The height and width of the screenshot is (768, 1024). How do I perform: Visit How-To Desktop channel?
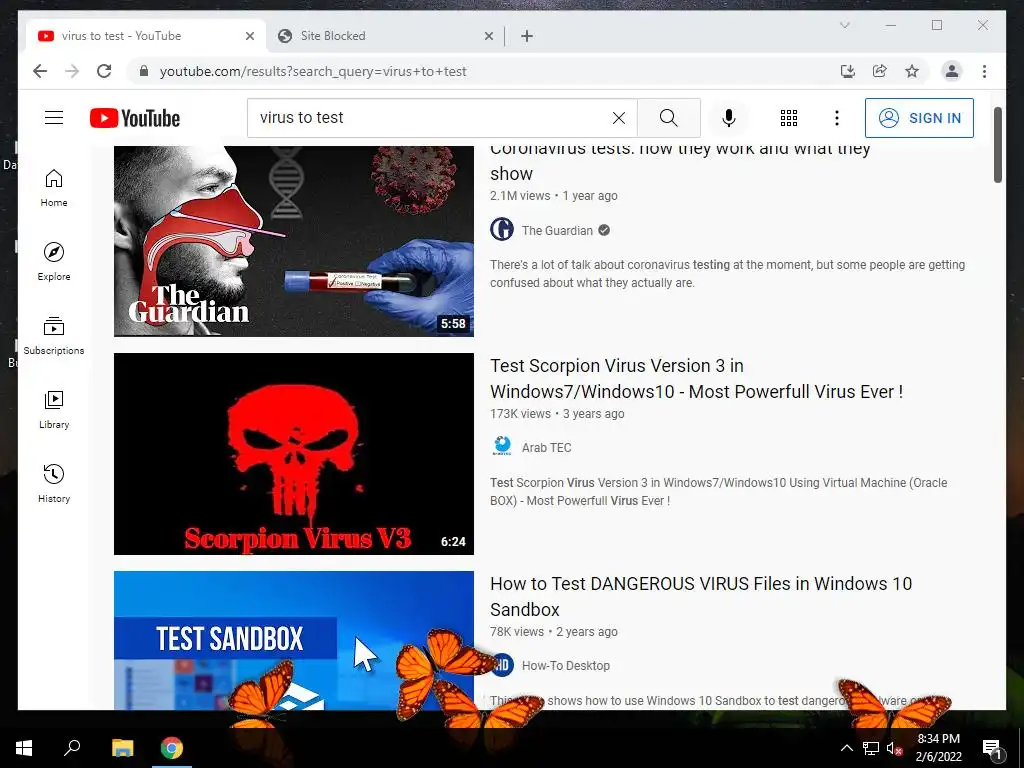tap(566, 665)
